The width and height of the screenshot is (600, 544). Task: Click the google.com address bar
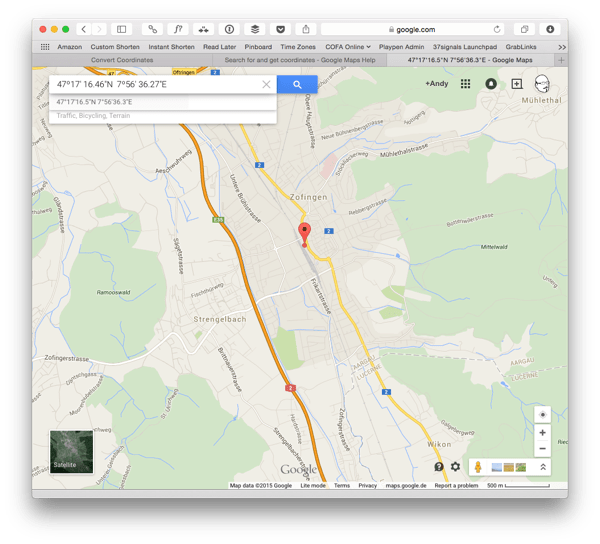(x=412, y=29)
